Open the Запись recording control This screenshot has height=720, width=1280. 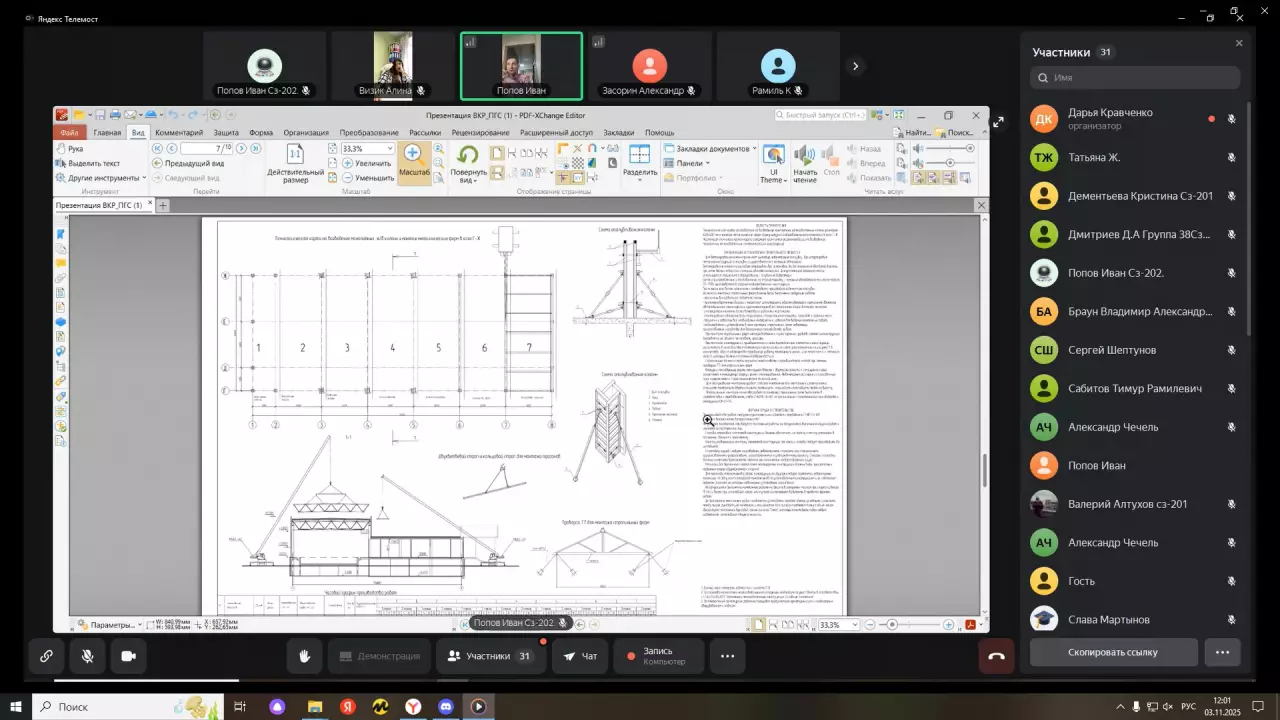coord(658,656)
